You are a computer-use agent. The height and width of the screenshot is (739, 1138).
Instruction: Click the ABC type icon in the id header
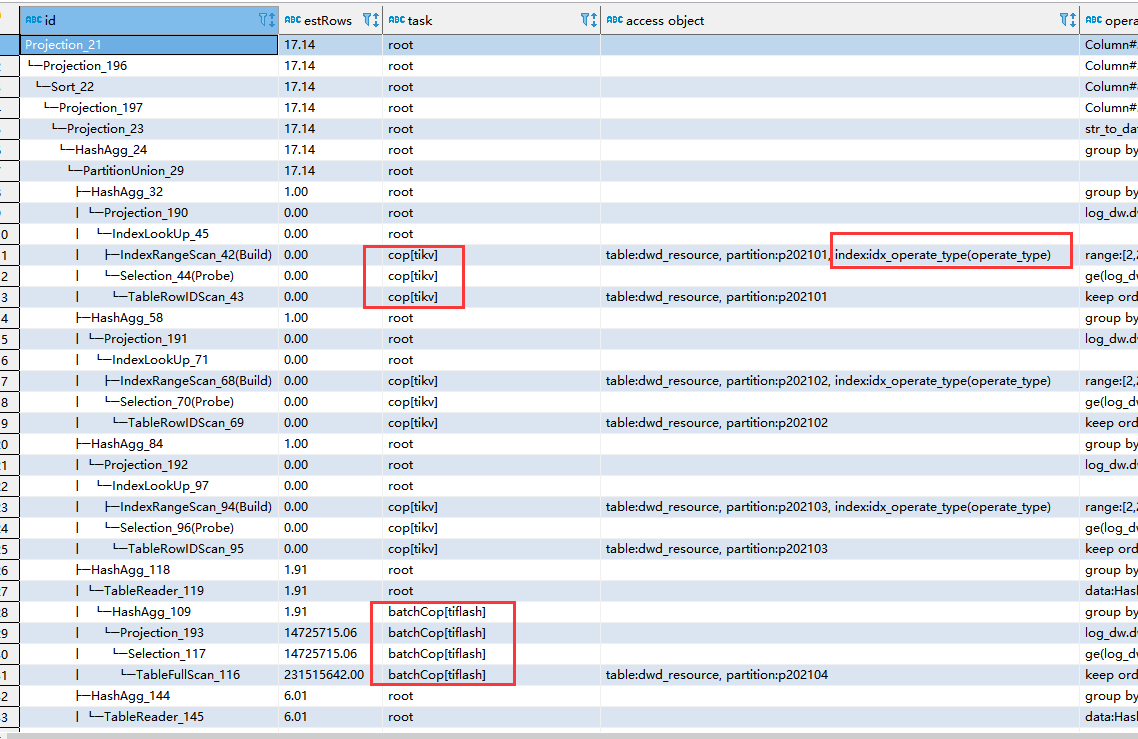coord(33,20)
